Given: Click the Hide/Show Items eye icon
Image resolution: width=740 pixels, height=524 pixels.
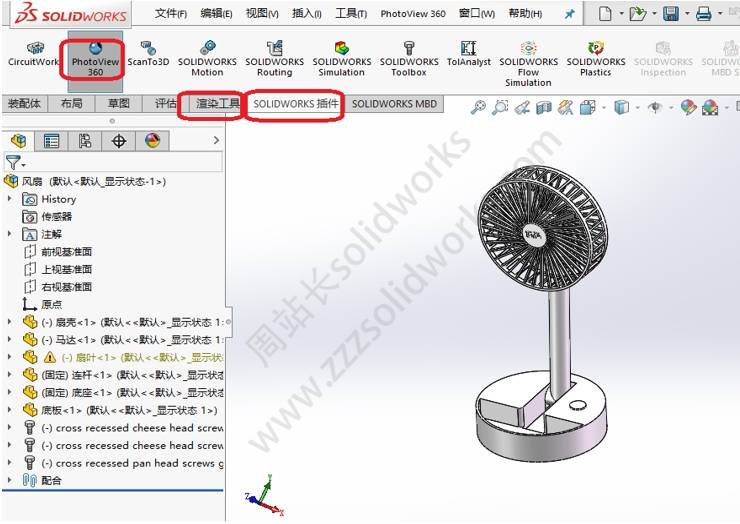Looking at the screenshot, I should pyautogui.click(x=655, y=108).
